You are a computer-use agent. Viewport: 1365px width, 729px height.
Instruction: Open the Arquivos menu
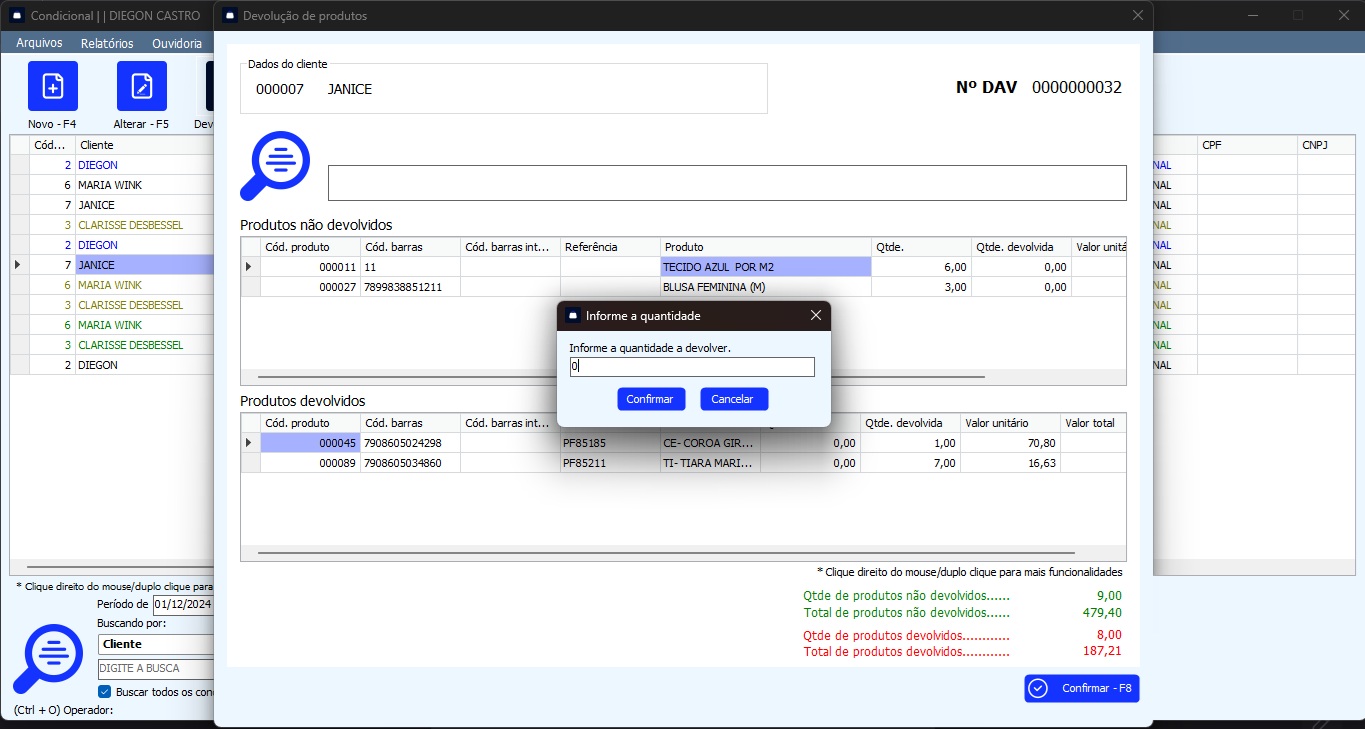click(x=39, y=43)
